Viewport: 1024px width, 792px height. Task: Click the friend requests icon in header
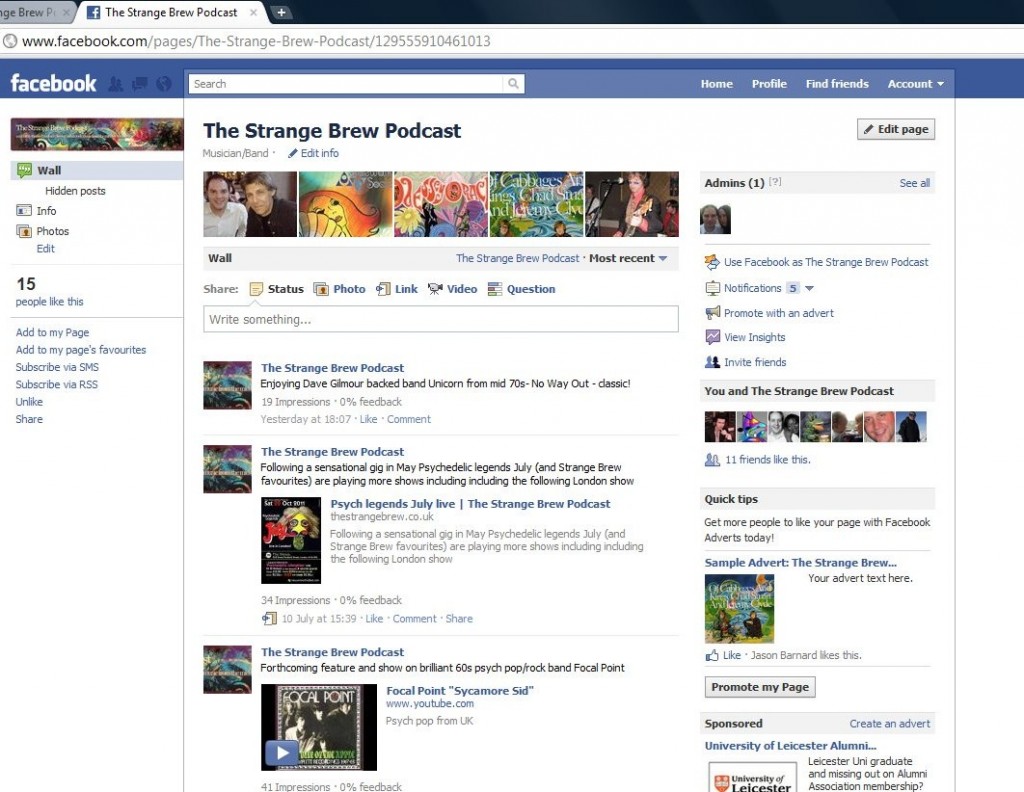115,84
